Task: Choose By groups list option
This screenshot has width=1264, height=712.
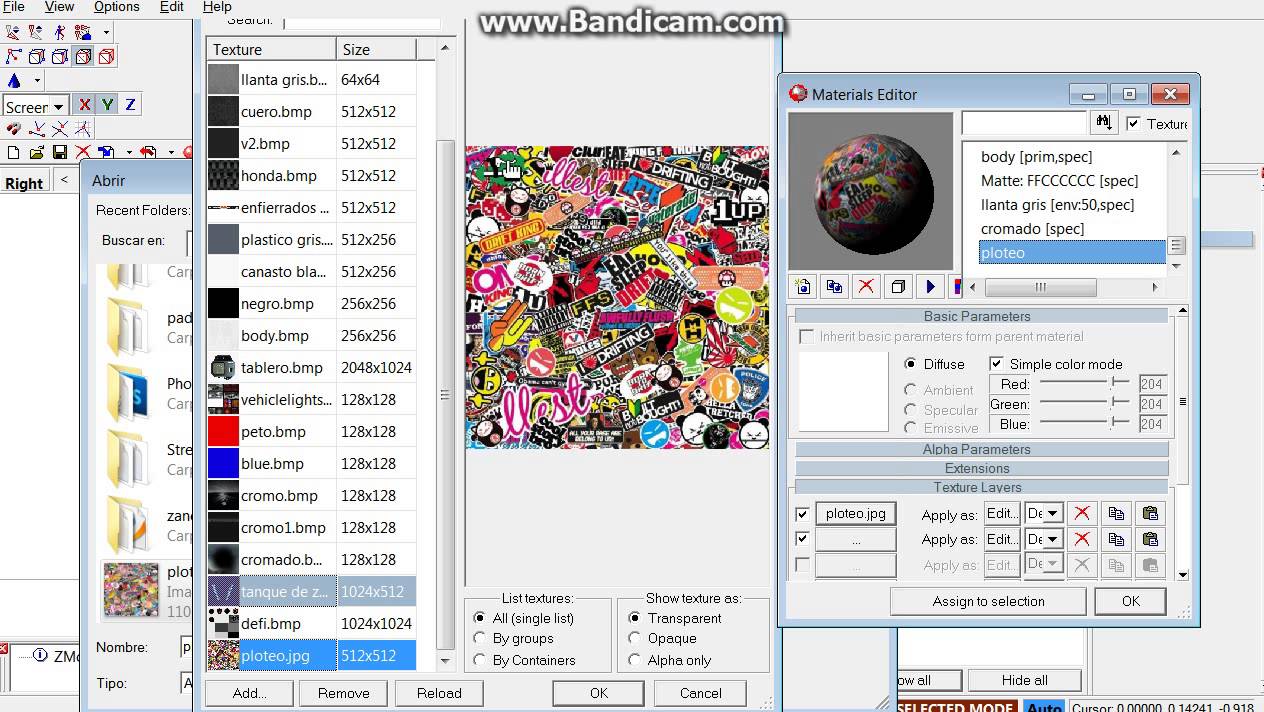Action: (x=480, y=638)
